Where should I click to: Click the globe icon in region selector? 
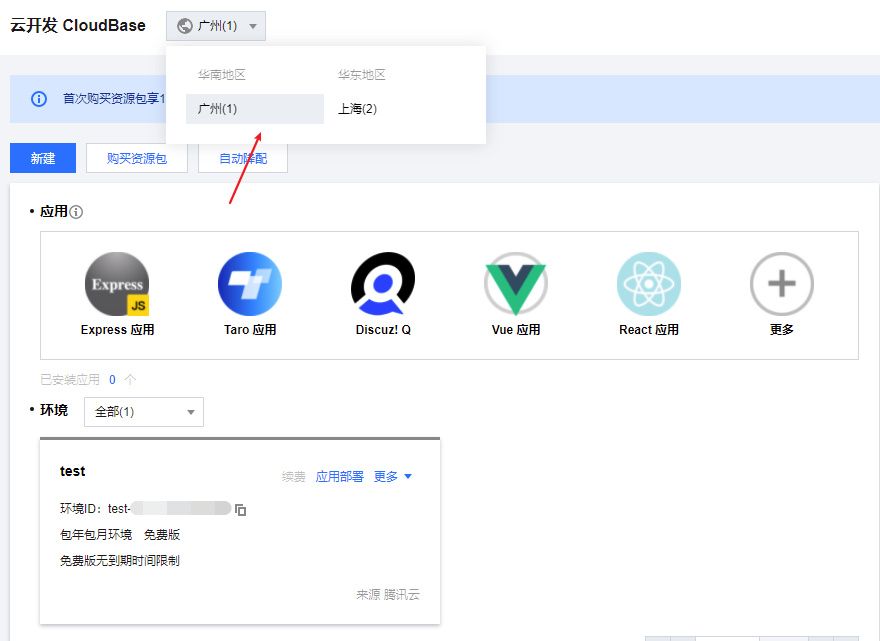pyautogui.click(x=185, y=26)
